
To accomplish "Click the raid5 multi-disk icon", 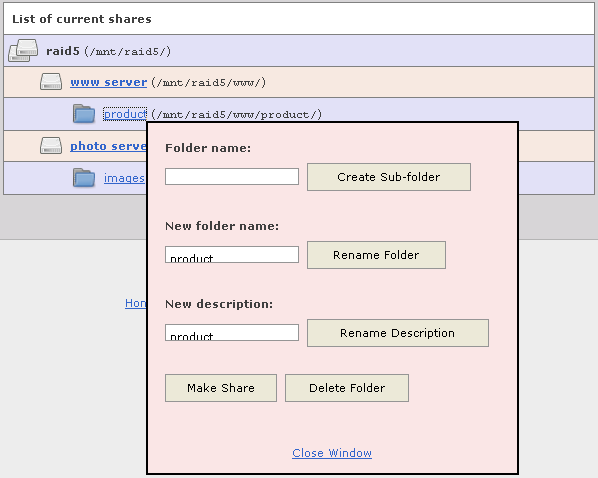I will (x=23, y=50).
